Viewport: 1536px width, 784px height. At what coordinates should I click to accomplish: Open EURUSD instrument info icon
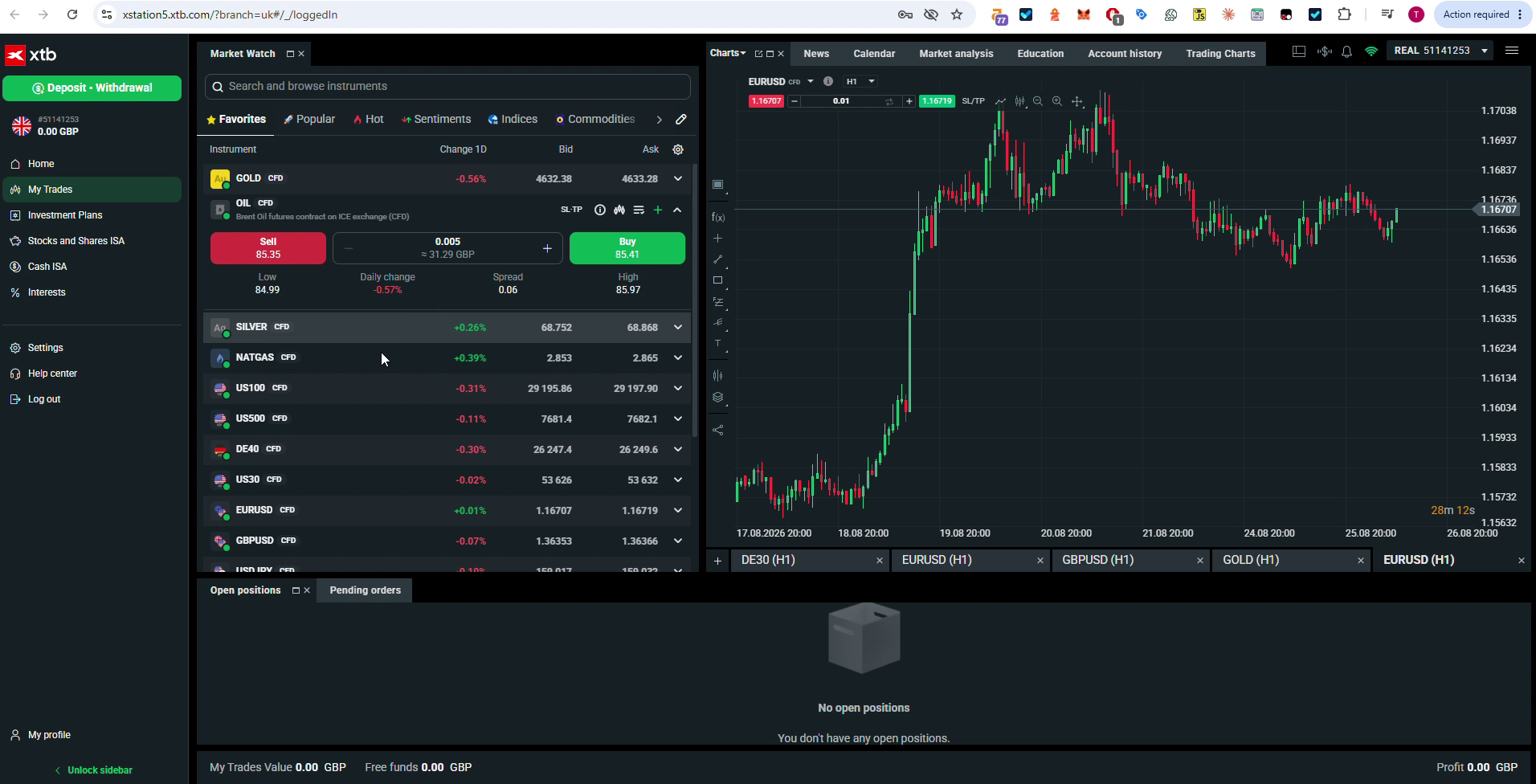(x=828, y=81)
